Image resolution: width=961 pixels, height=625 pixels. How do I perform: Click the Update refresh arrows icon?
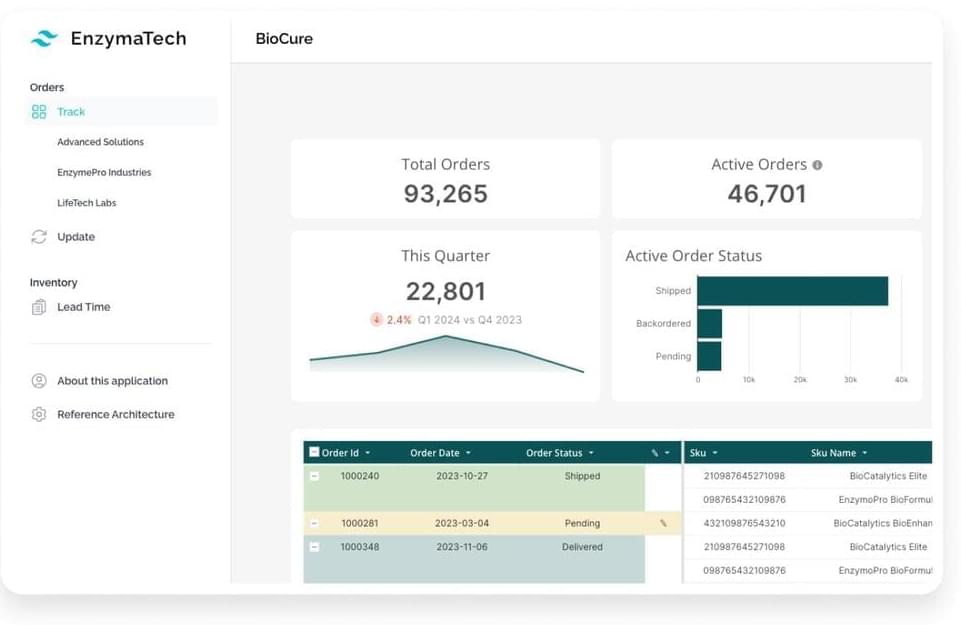click(39, 237)
